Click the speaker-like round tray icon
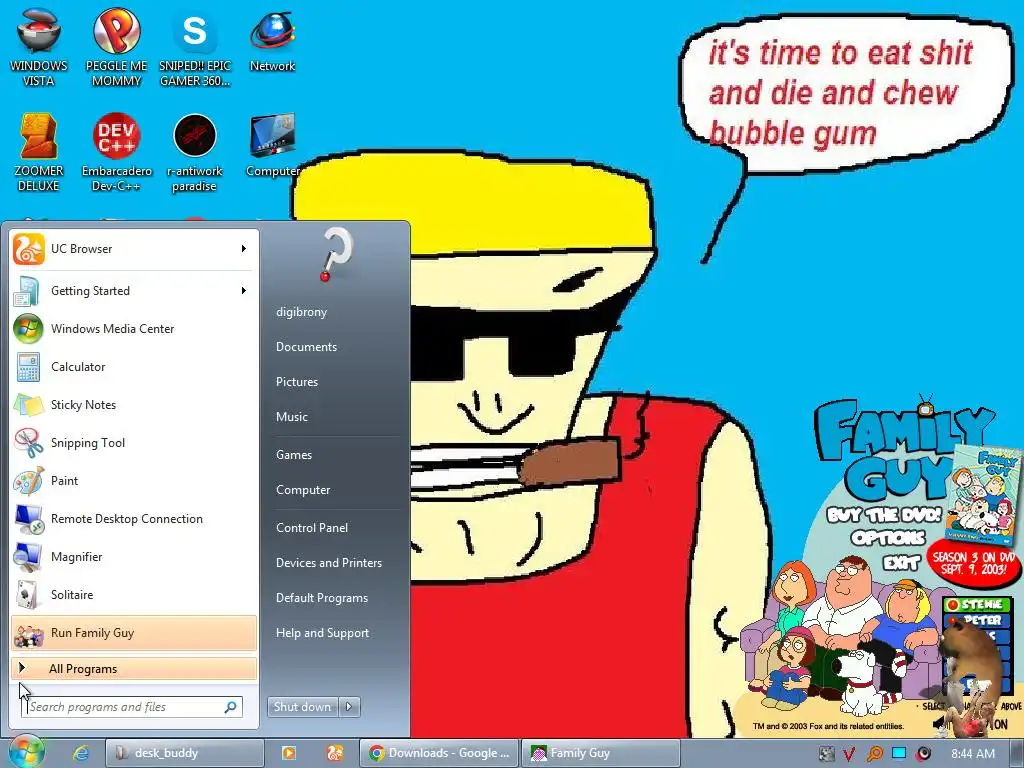Image resolution: width=1024 pixels, height=768 pixels. pos(923,754)
